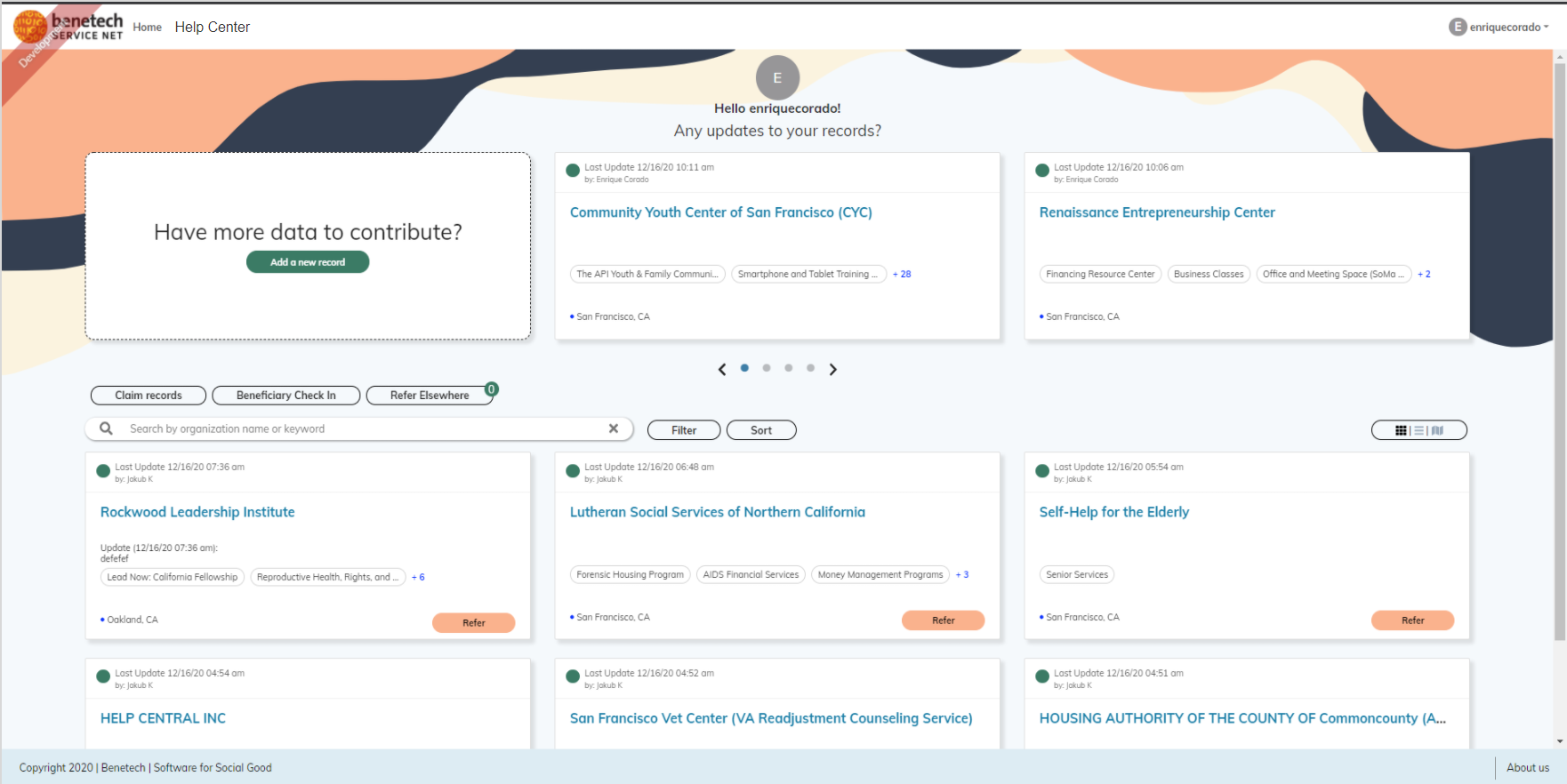The width and height of the screenshot is (1567, 784).
Task: Switch to map view
Action: click(x=1437, y=430)
